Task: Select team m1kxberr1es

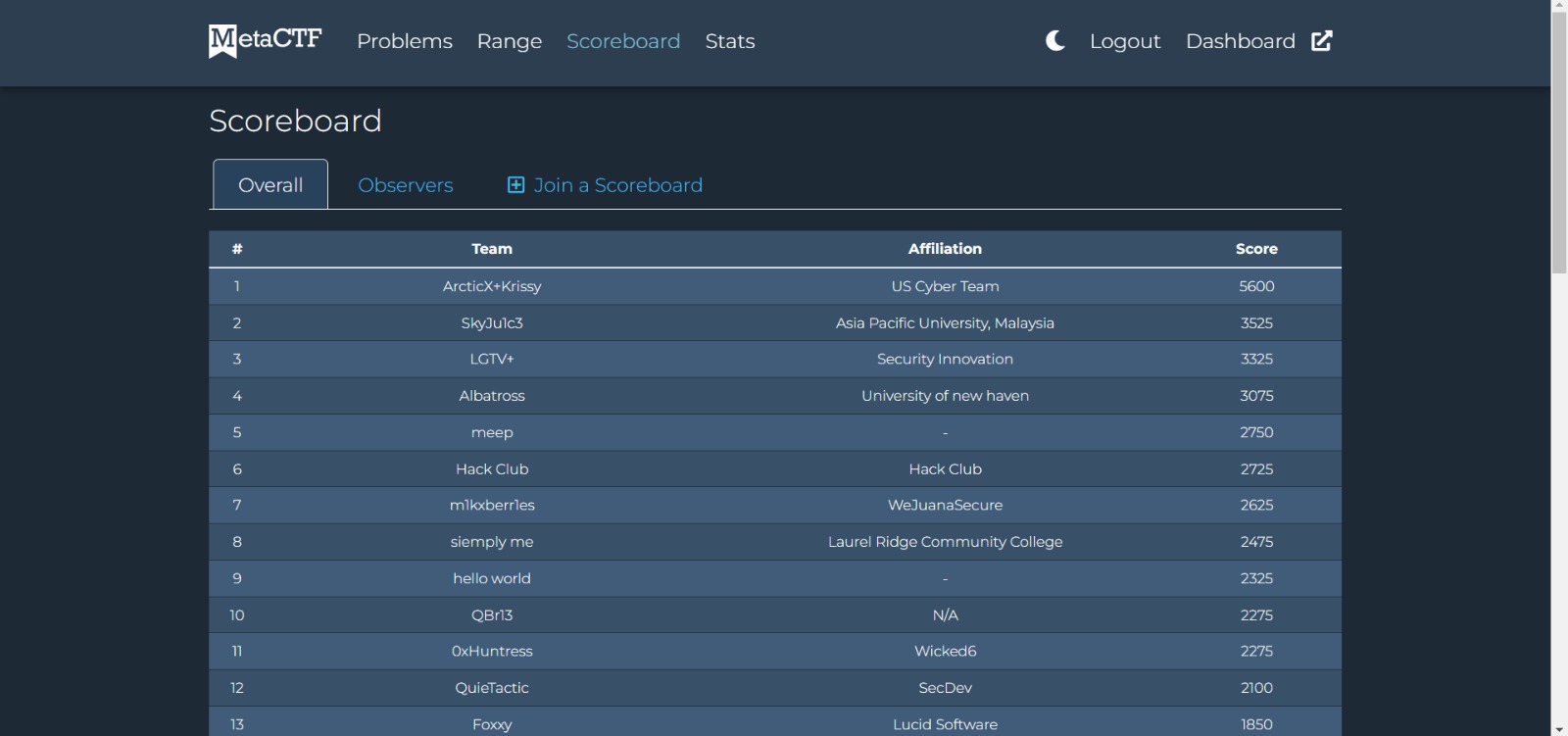Action: 492,505
